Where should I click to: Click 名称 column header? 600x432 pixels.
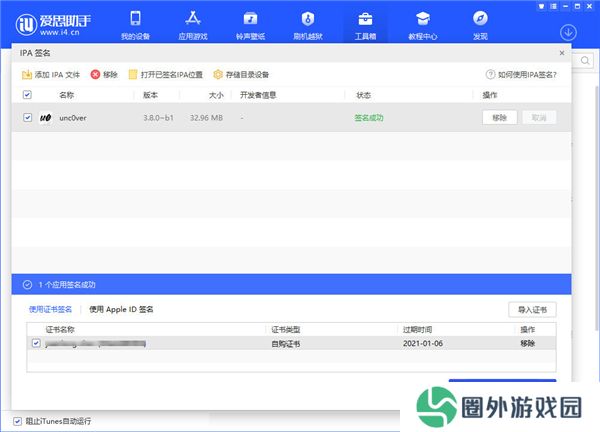(x=67, y=95)
